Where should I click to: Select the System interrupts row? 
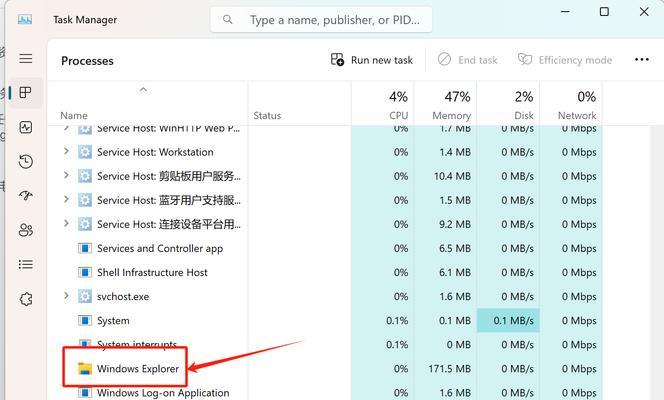tap(325, 345)
